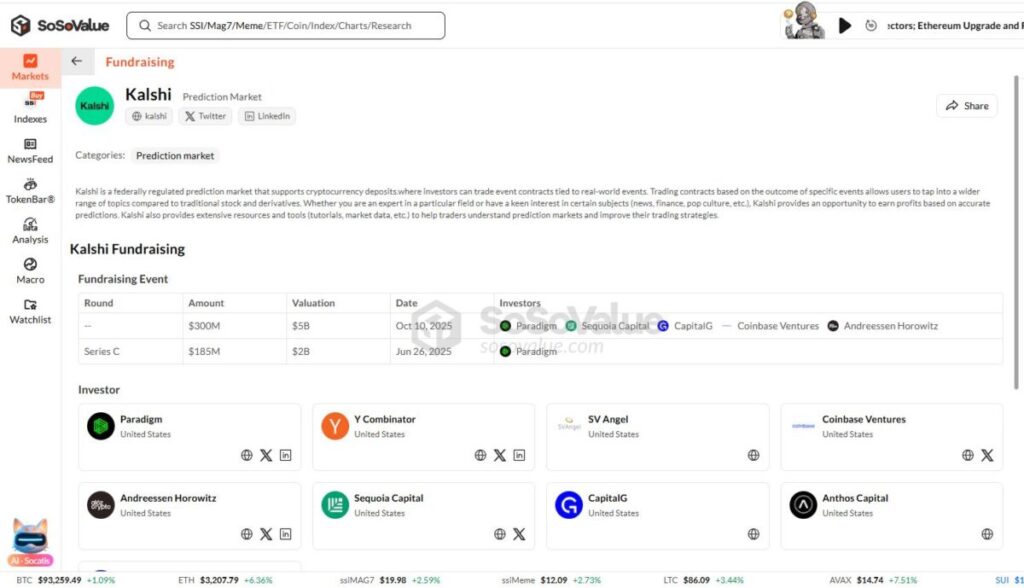Open the Macro sidebar section

[30, 271]
